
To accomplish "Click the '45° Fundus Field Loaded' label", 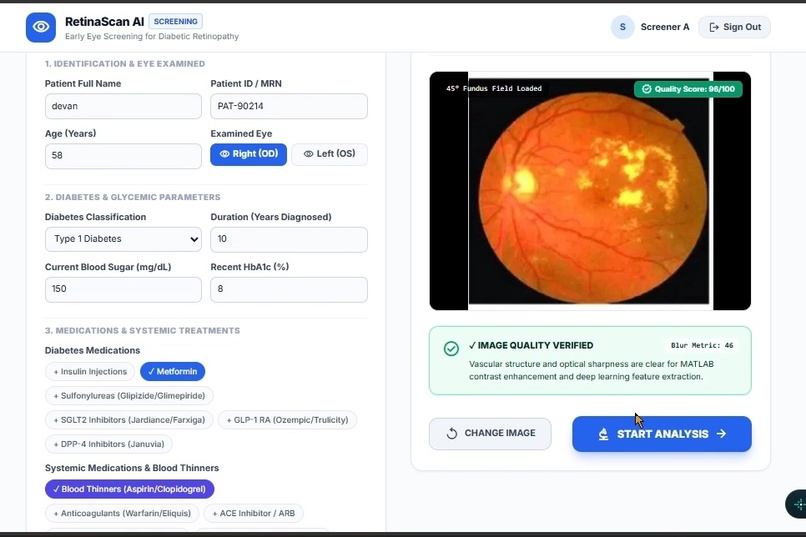I will pos(494,88).
